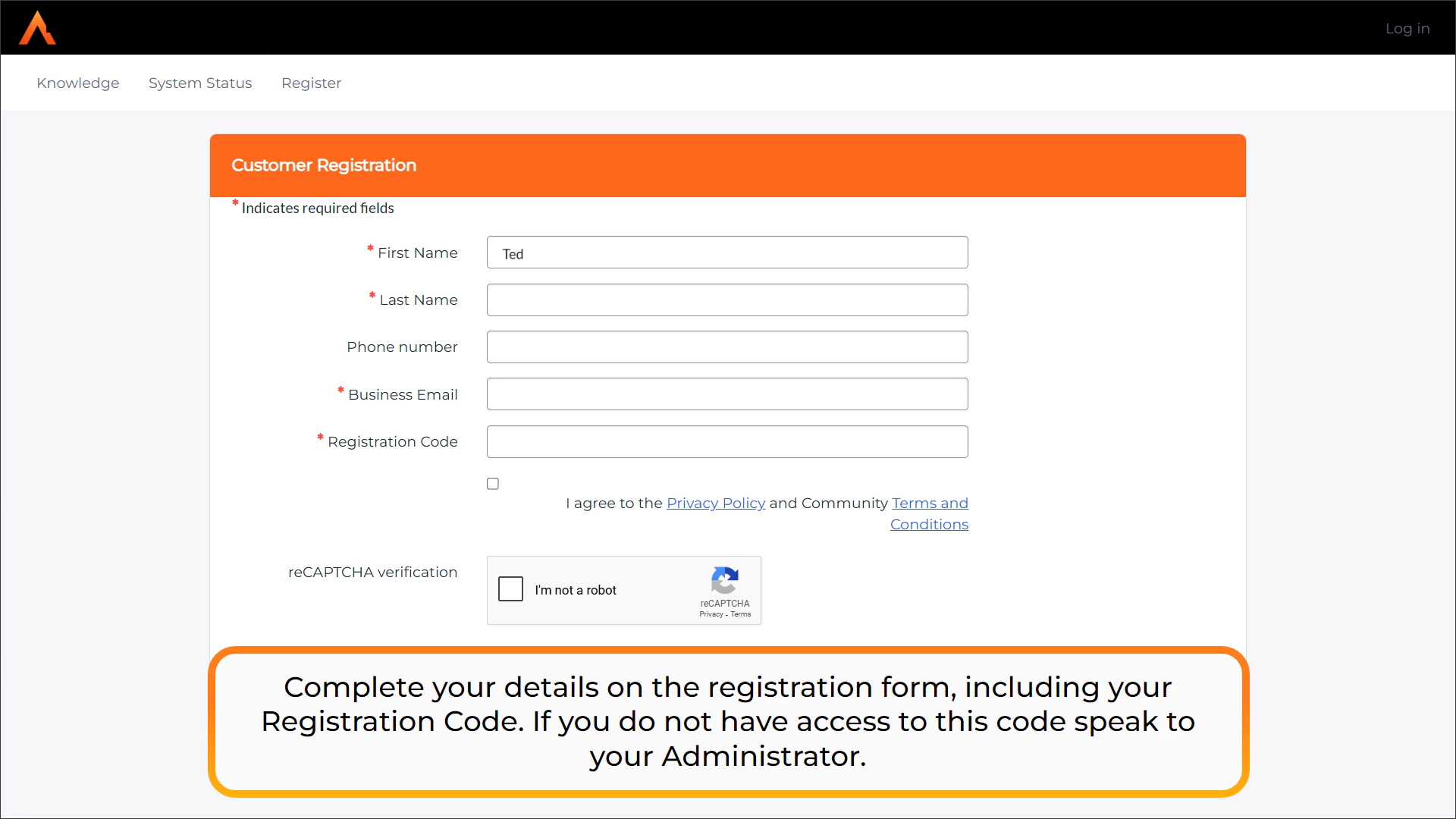Check the privacy policy agreement checkbox
The height and width of the screenshot is (819, 1456).
(x=493, y=484)
